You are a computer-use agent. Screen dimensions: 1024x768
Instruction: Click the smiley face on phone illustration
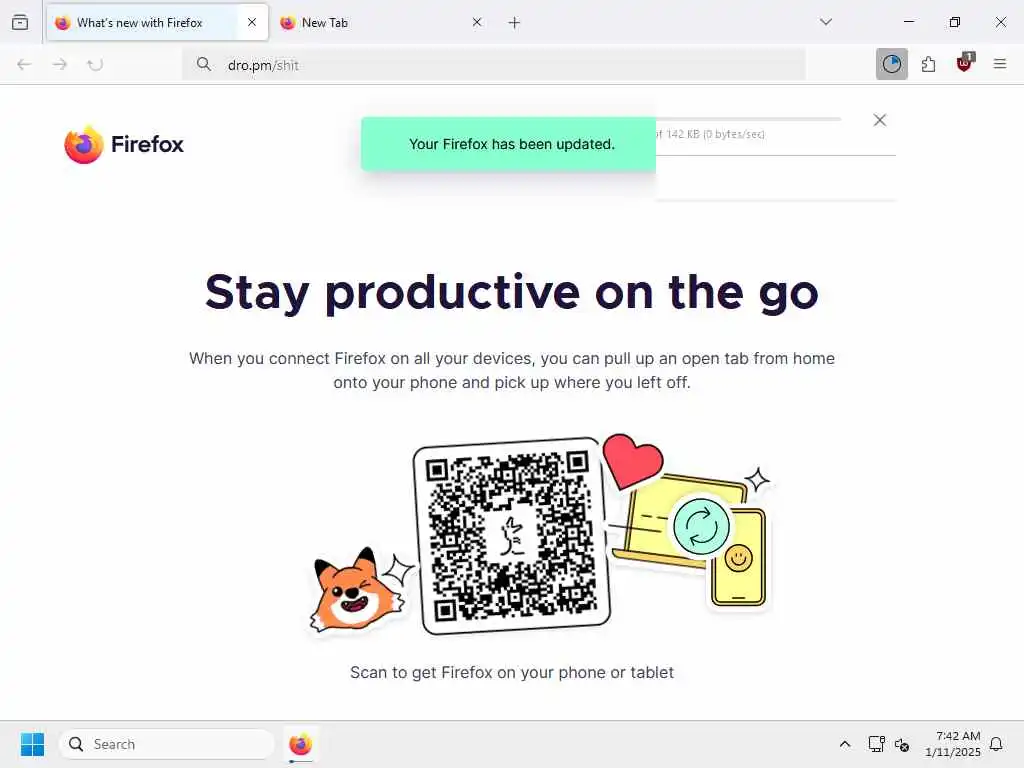click(739, 558)
